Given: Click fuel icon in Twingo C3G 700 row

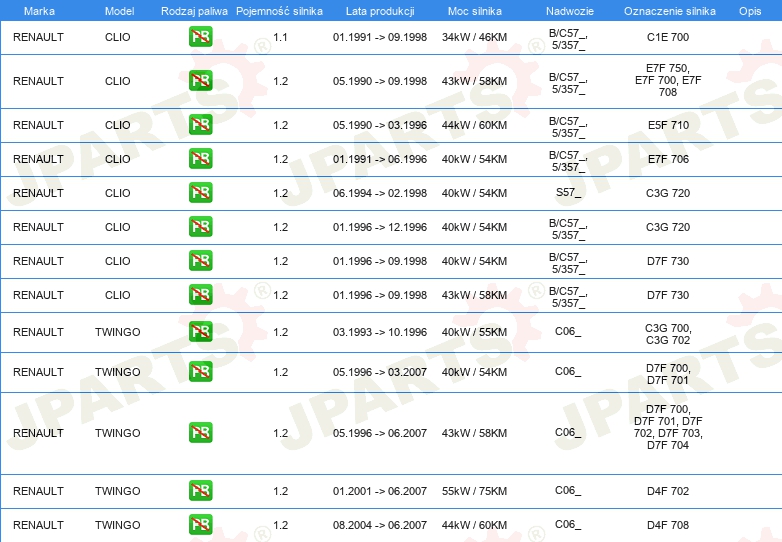Looking at the screenshot, I should [x=200, y=332].
